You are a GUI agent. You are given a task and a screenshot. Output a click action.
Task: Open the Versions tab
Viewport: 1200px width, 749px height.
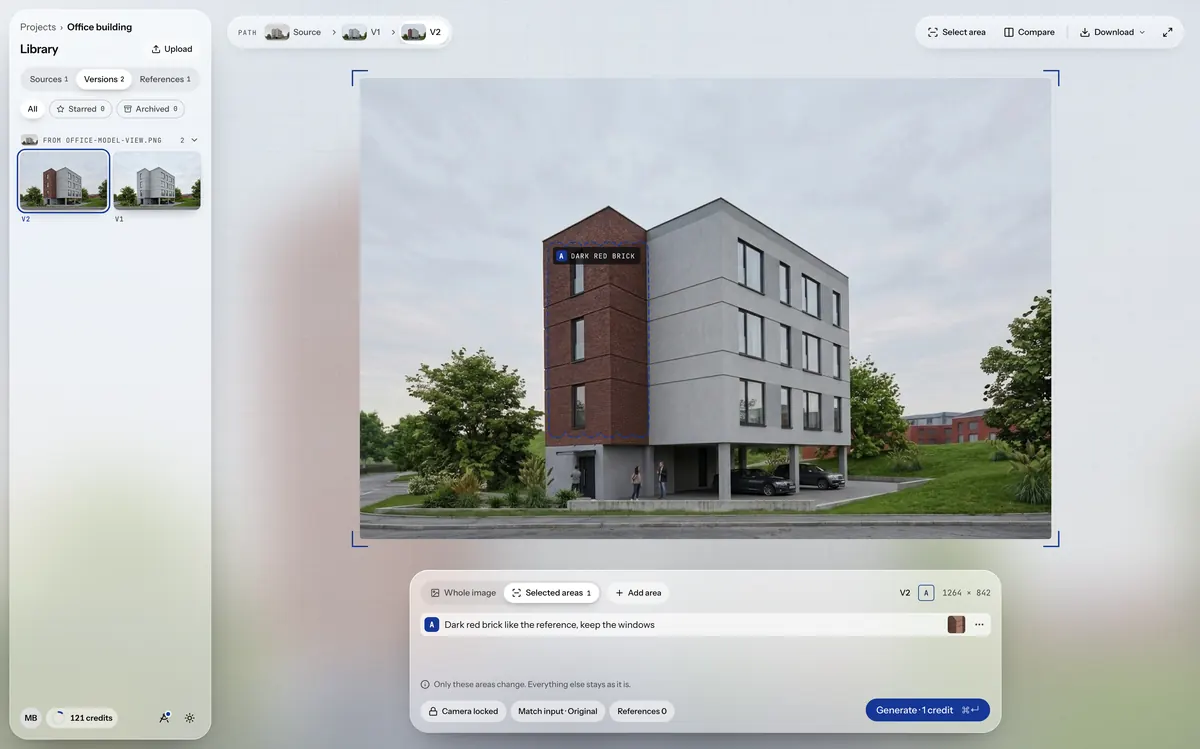[104, 79]
